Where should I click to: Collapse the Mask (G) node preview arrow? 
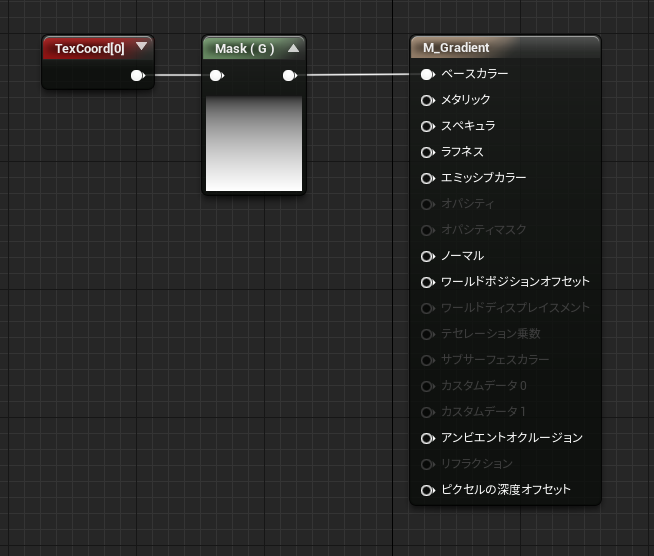coord(294,48)
